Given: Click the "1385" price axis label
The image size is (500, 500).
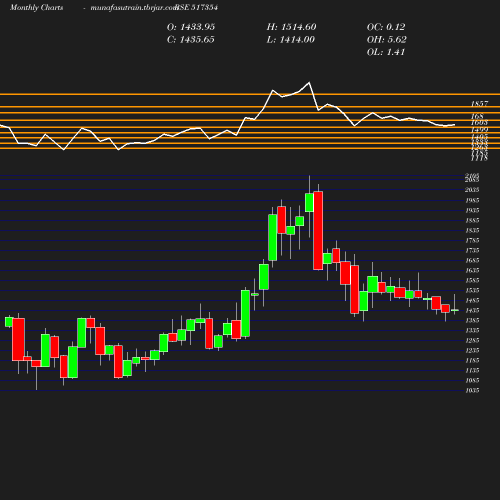Looking at the screenshot, I should point(472,320).
